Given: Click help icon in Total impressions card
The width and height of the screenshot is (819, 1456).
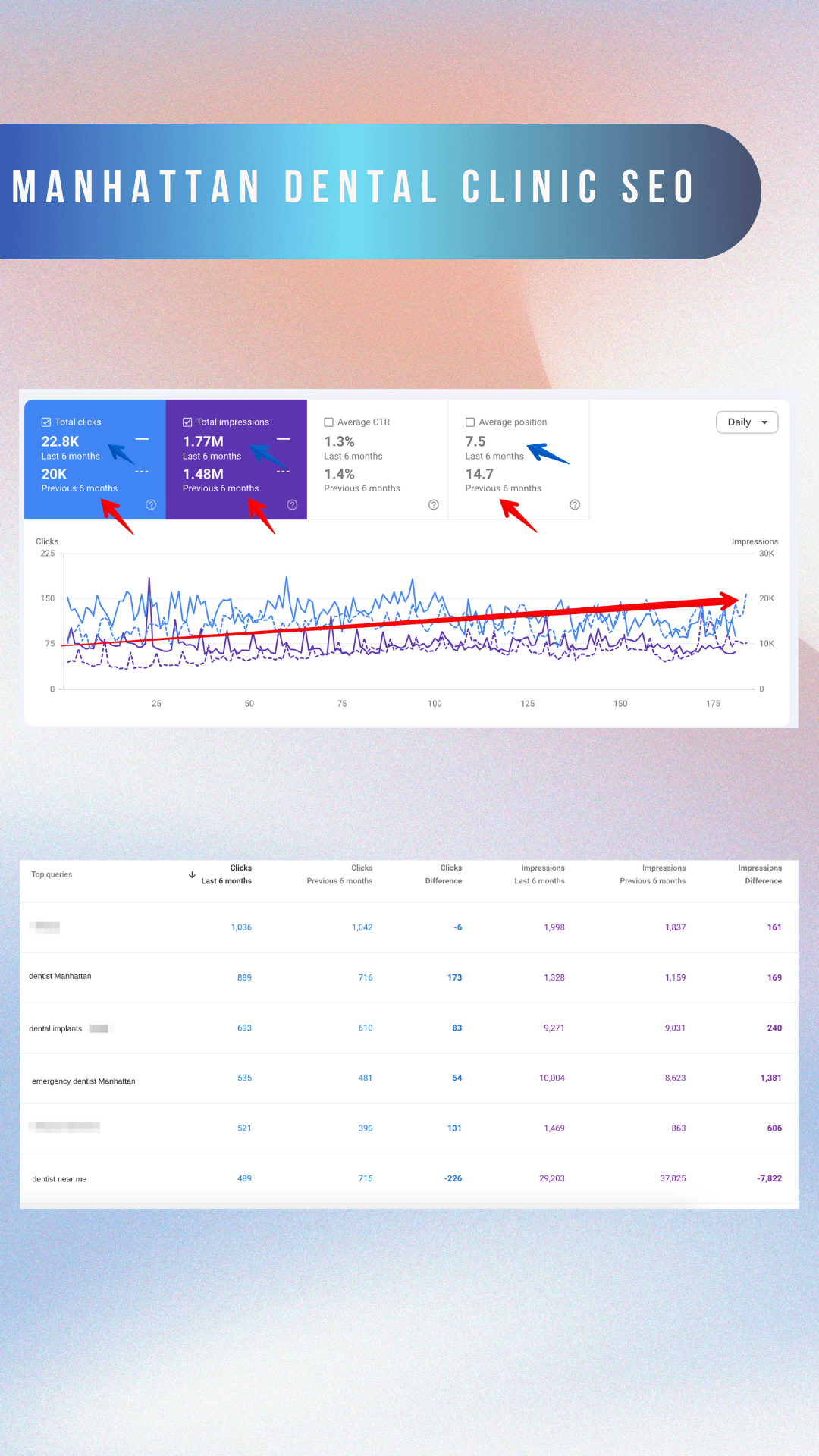Looking at the screenshot, I should (292, 505).
